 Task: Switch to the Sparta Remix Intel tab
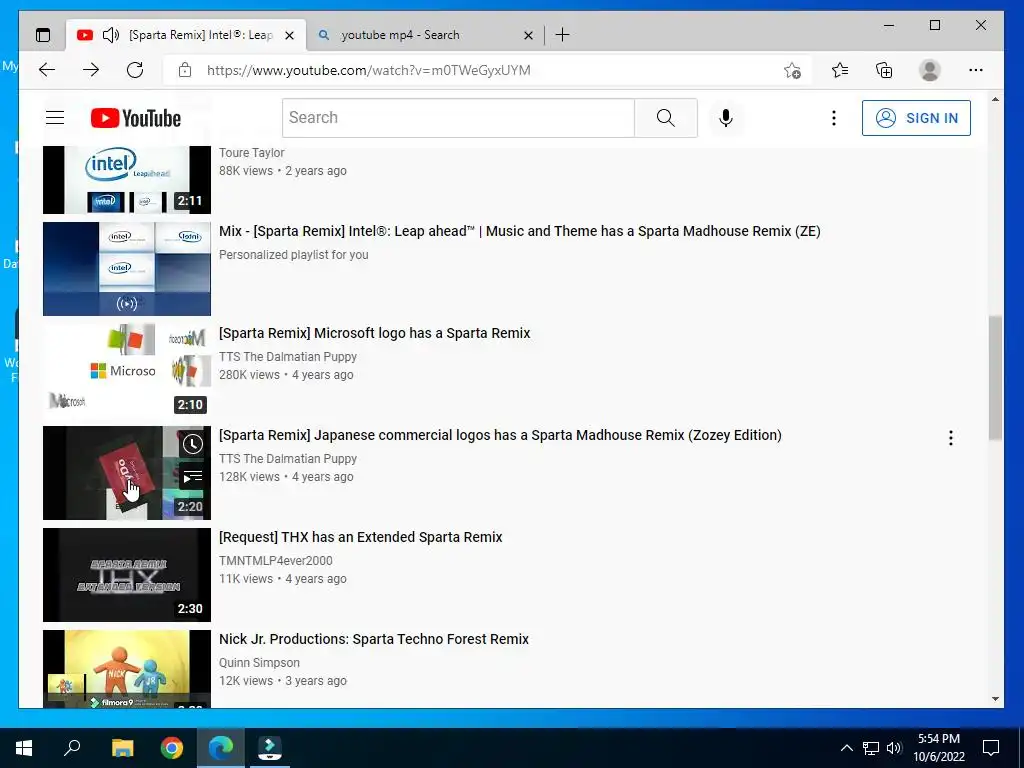click(186, 35)
